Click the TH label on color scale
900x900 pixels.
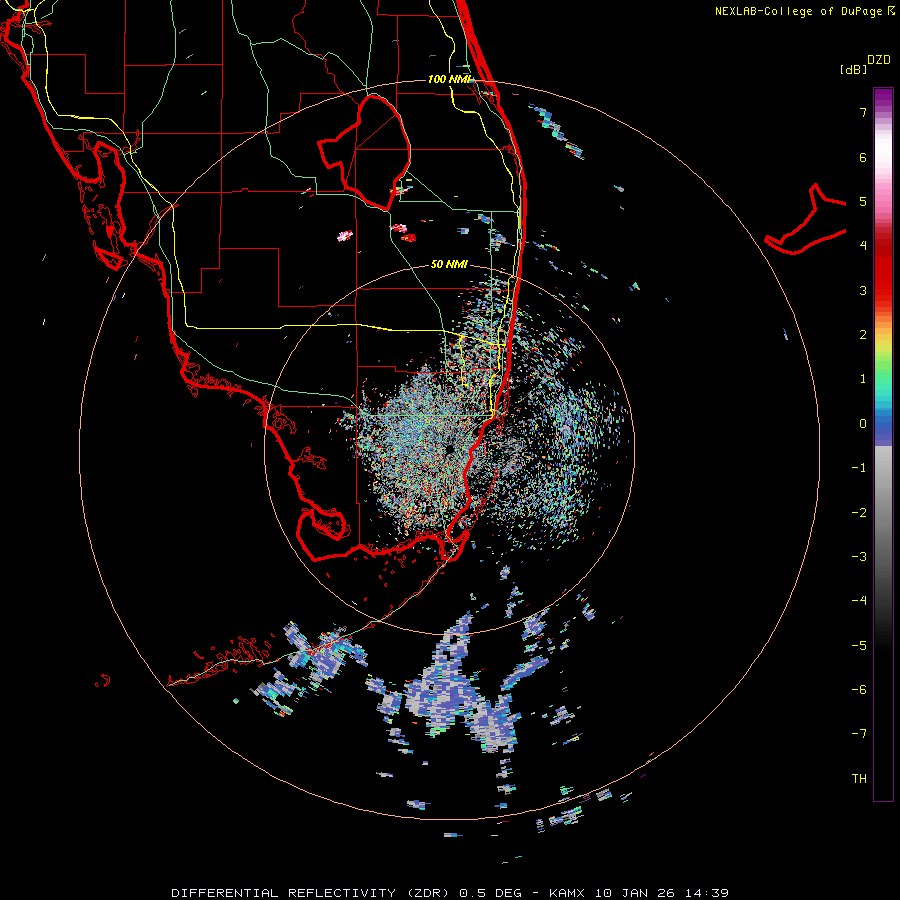click(x=859, y=779)
